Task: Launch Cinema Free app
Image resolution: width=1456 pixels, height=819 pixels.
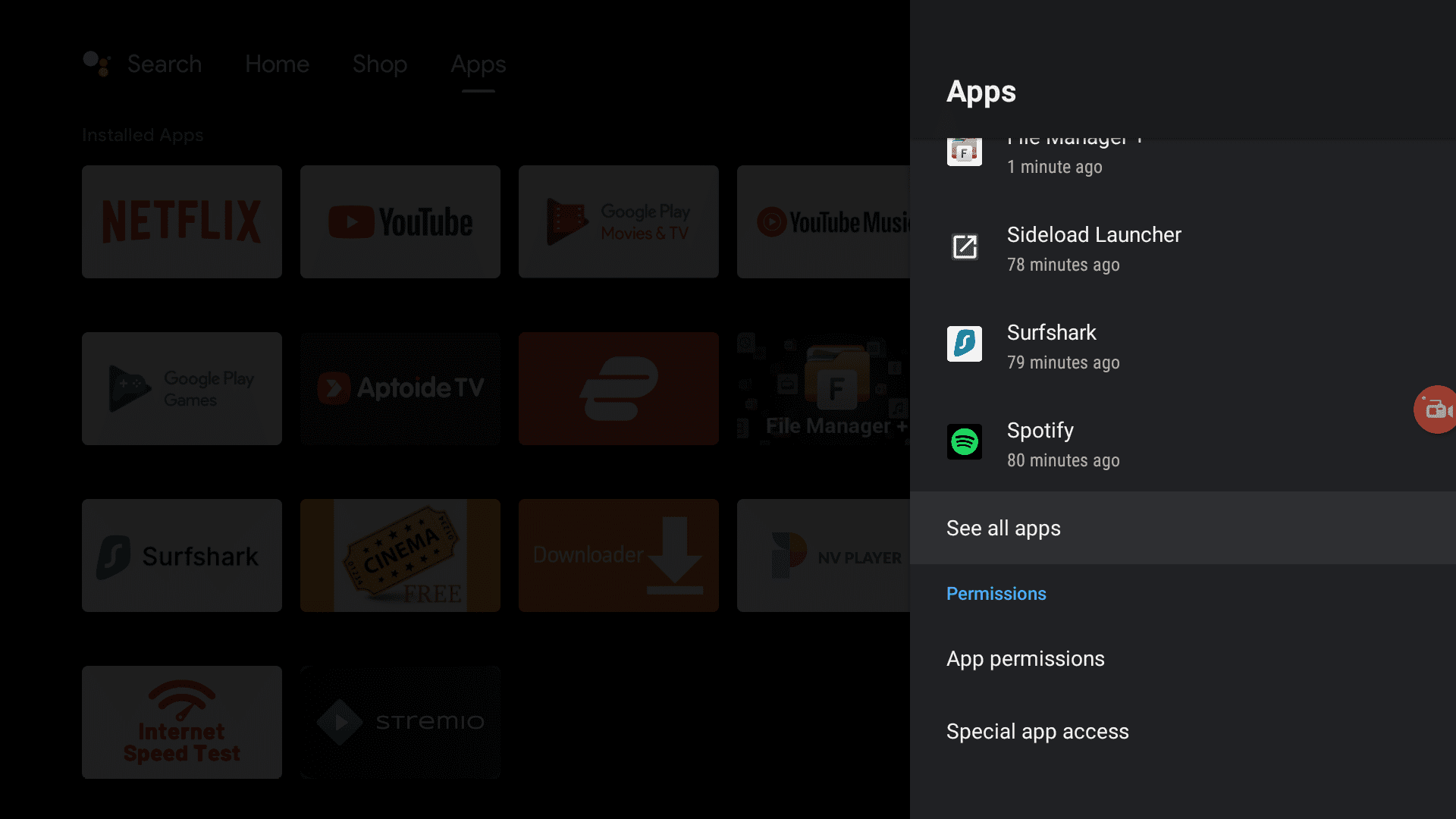Action: (x=400, y=555)
